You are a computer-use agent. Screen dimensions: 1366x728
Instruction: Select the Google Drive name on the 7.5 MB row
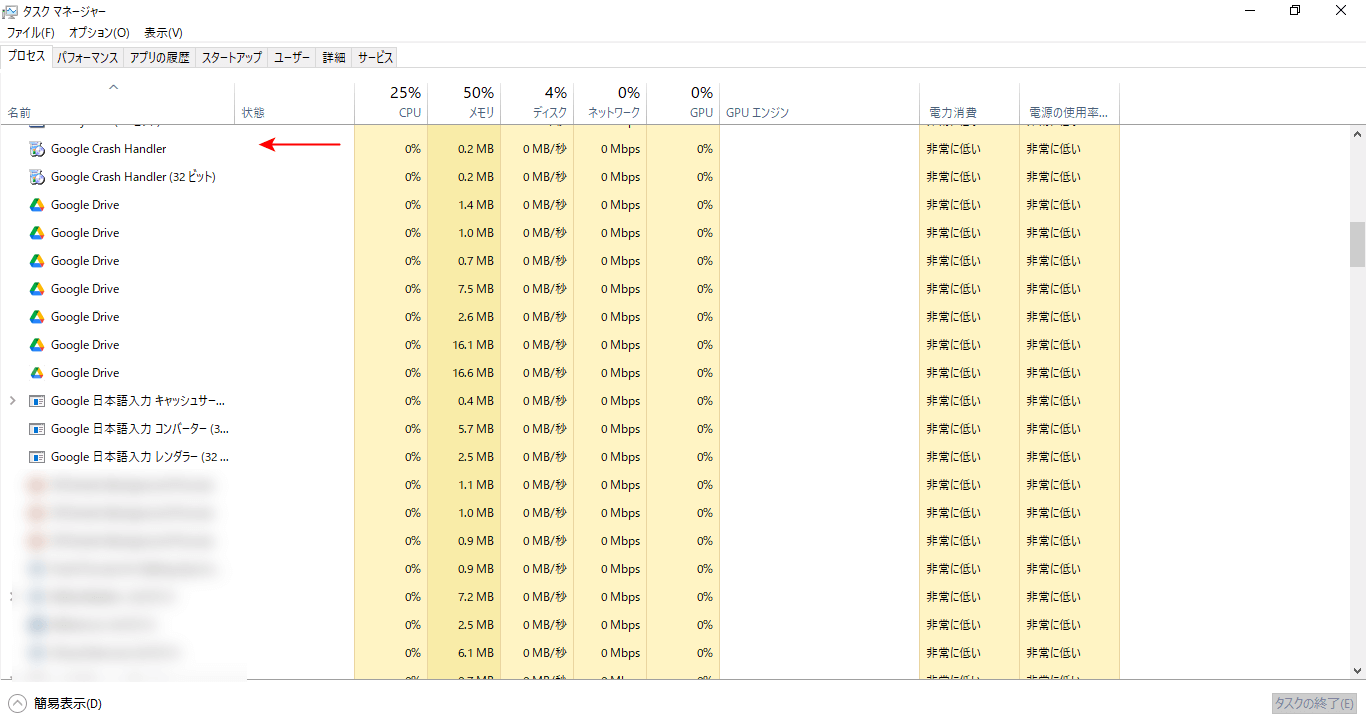(85, 289)
